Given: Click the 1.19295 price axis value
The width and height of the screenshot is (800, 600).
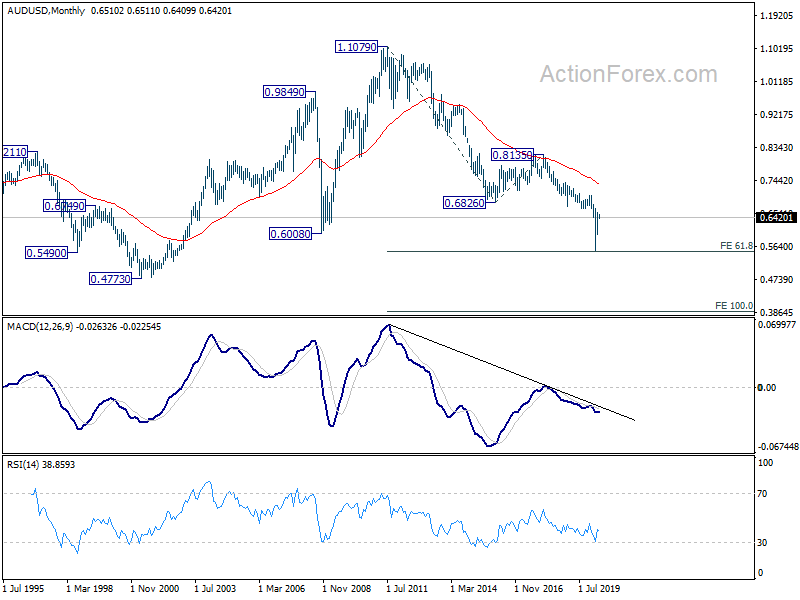Looking at the screenshot, I should (776, 17).
